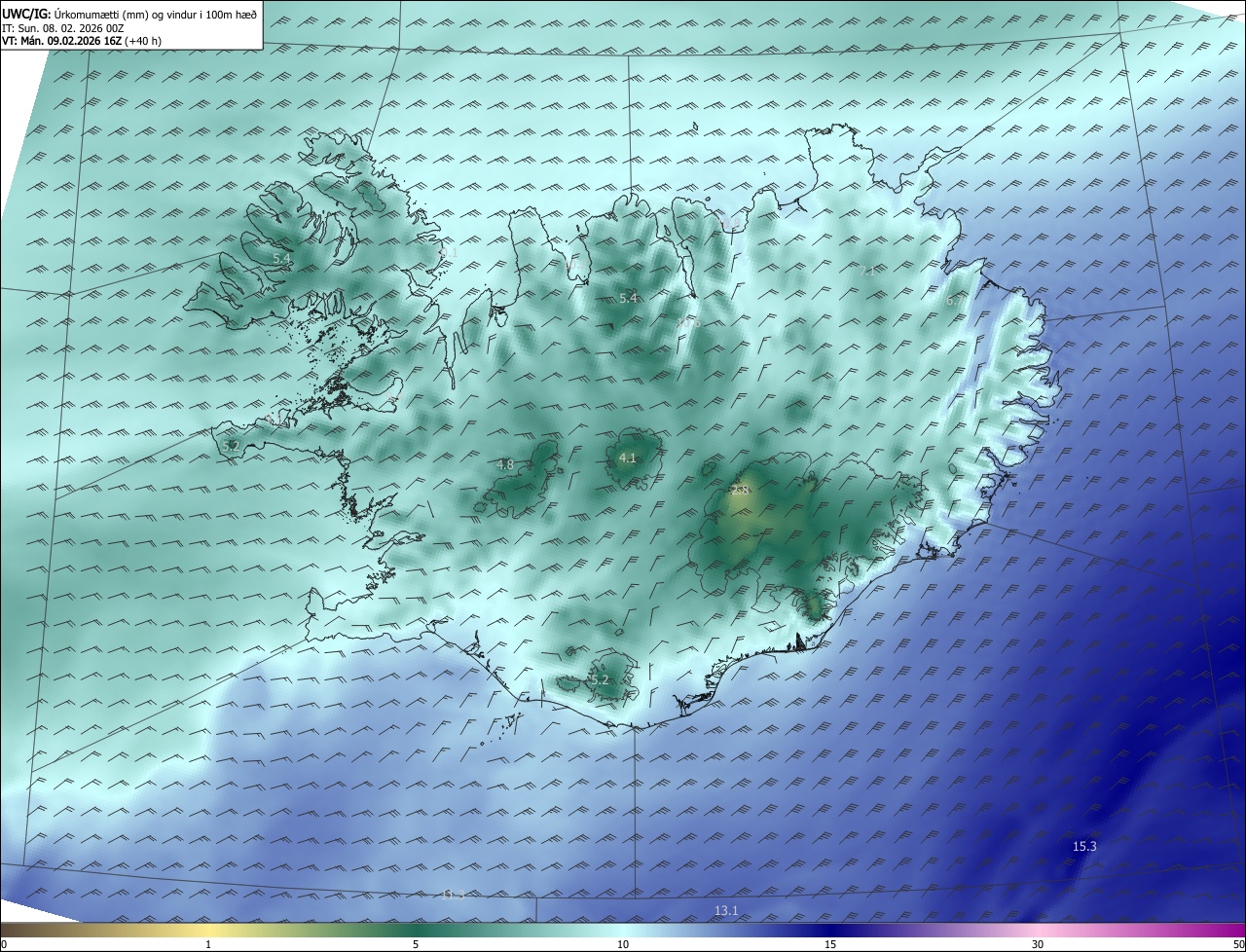Click the 6.7 value near the east coast

click(954, 301)
